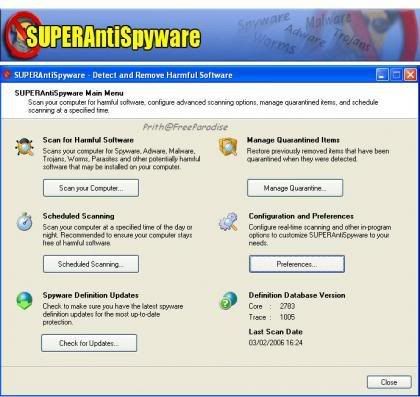Open the Manage Quarantine button
420x397 pixels.
pyautogui.click(x=295, y=188)
